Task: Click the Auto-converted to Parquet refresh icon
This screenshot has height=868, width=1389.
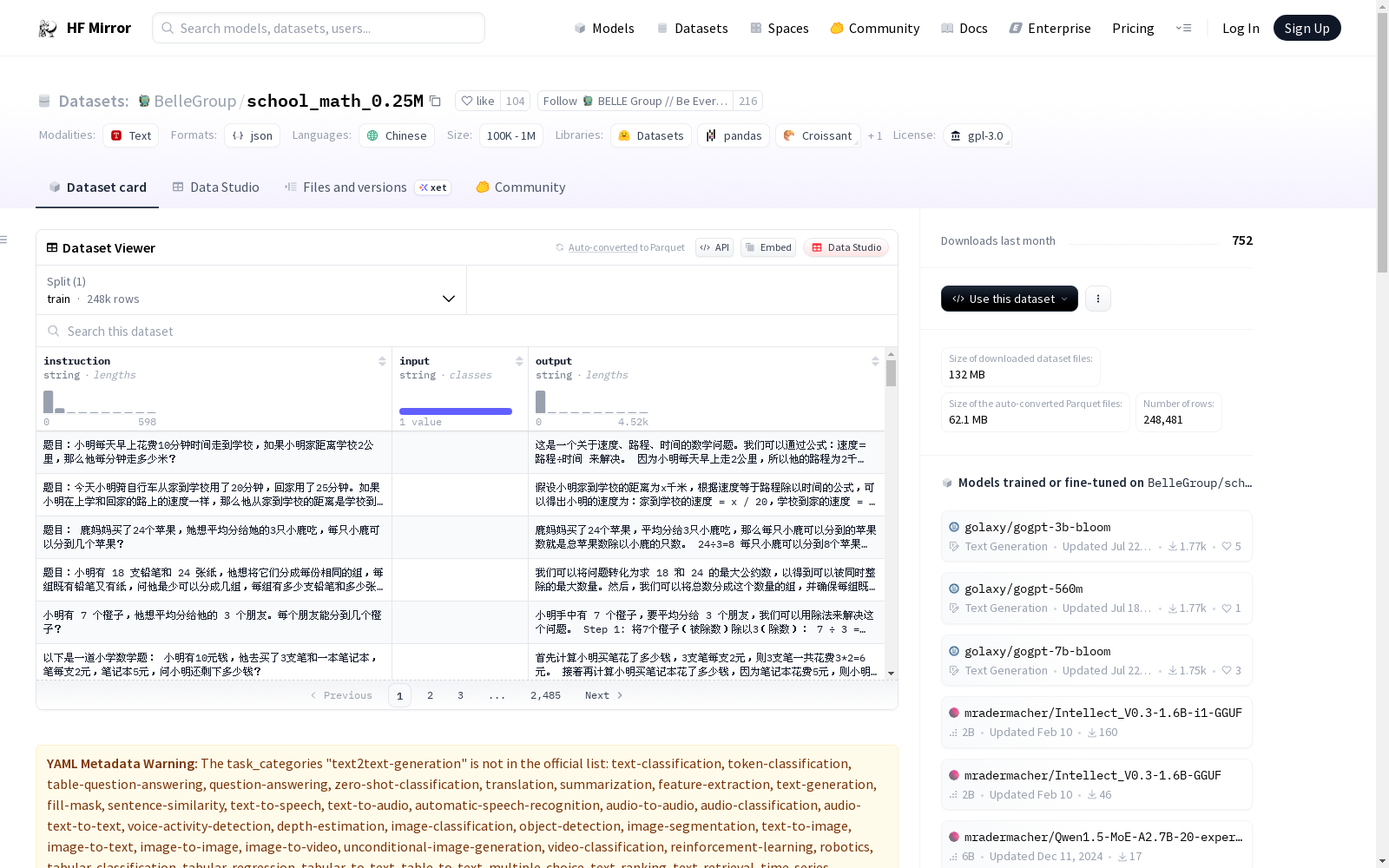Action: [x=558, y=247]
